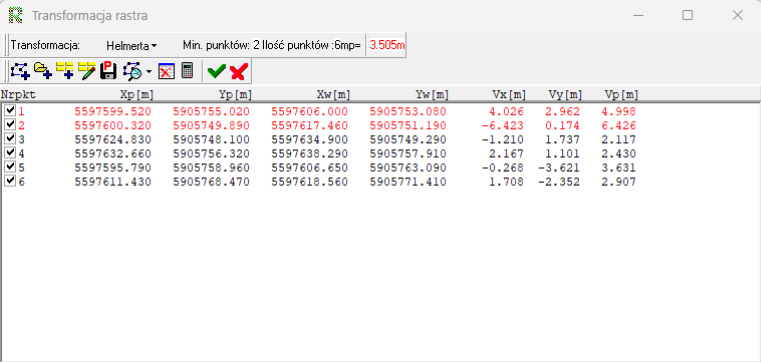Viewport: 761px width, 362px height.
Task: Select Vp value 4.998
Action: pos(619,112)
